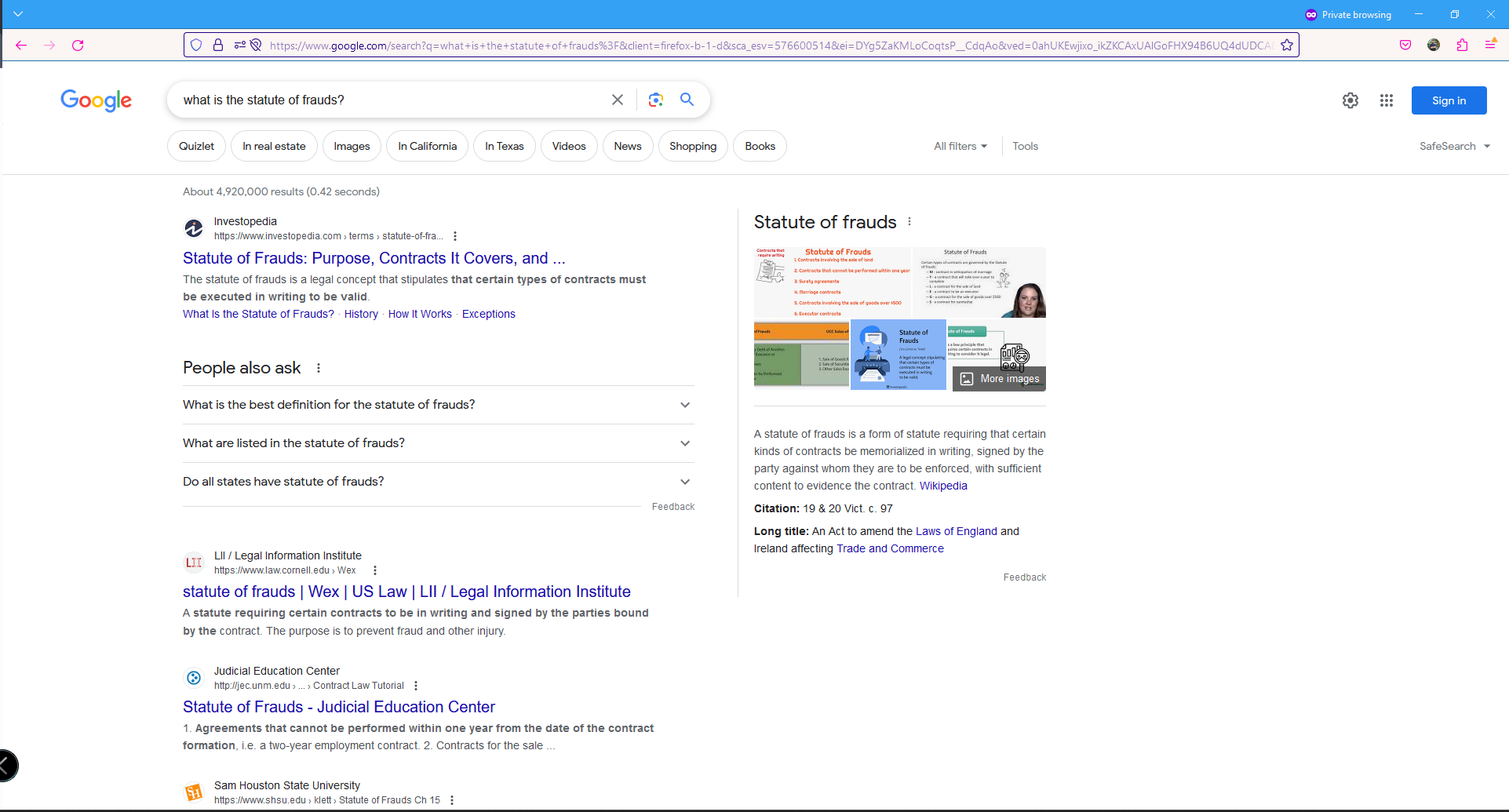Click the Google logo
Image resolution: width=1509 pixels, height=812 pixels.
coord(96,100)
